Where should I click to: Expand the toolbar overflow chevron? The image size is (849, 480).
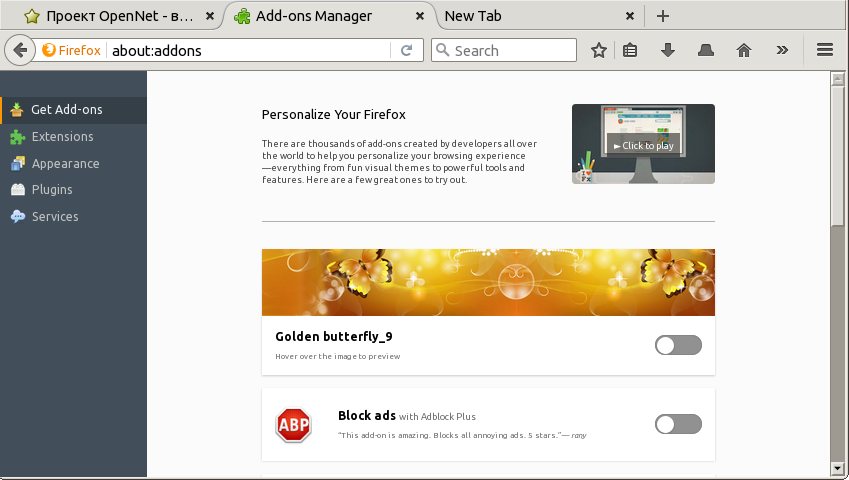[782, 51]
